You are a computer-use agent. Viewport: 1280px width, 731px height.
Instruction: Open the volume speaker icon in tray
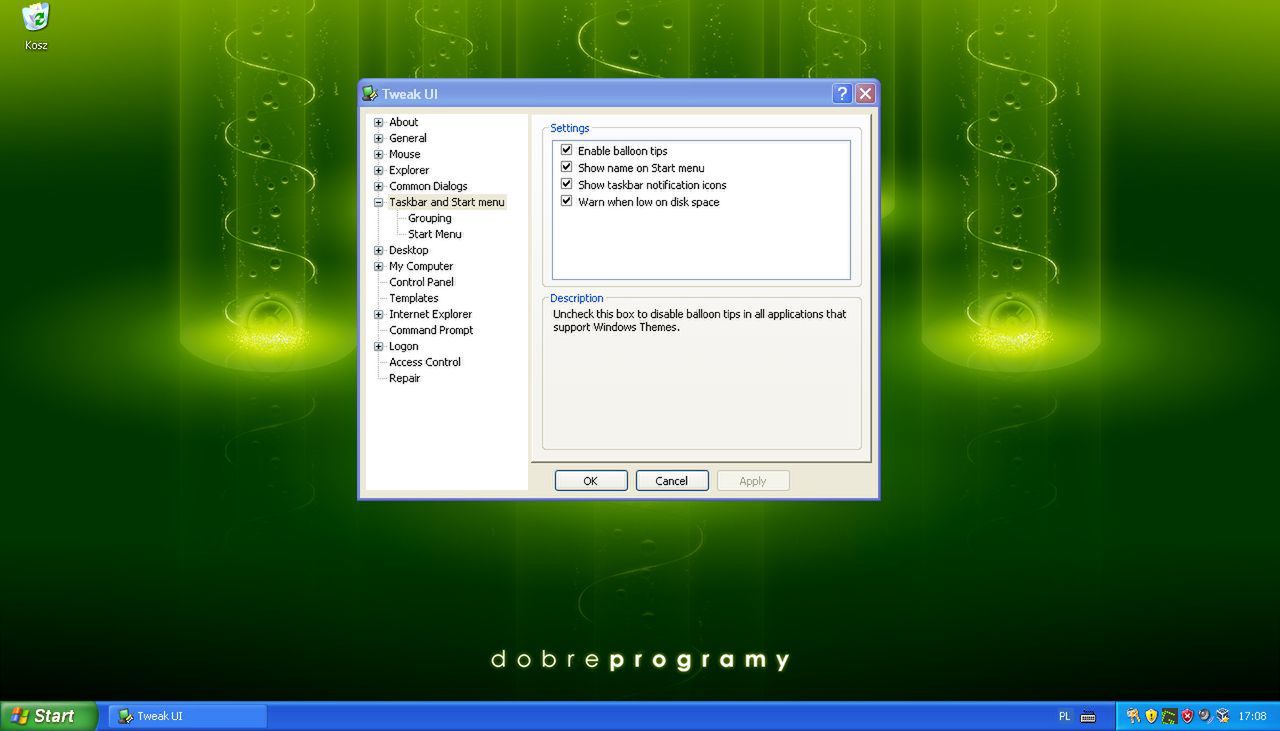[1204, 716]
